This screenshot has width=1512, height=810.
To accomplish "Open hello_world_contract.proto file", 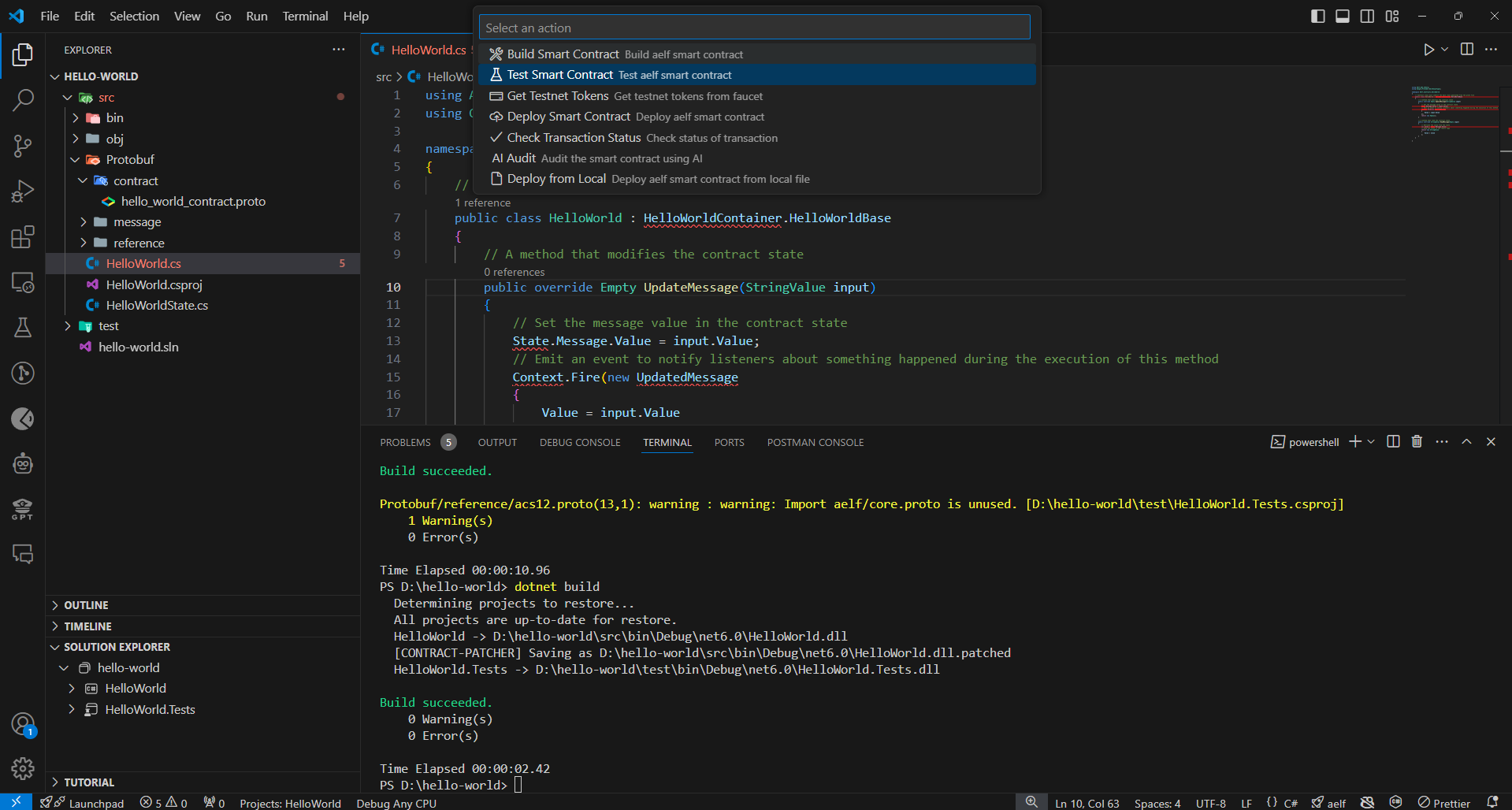I will pyautogui.click(x=193, y=202).
